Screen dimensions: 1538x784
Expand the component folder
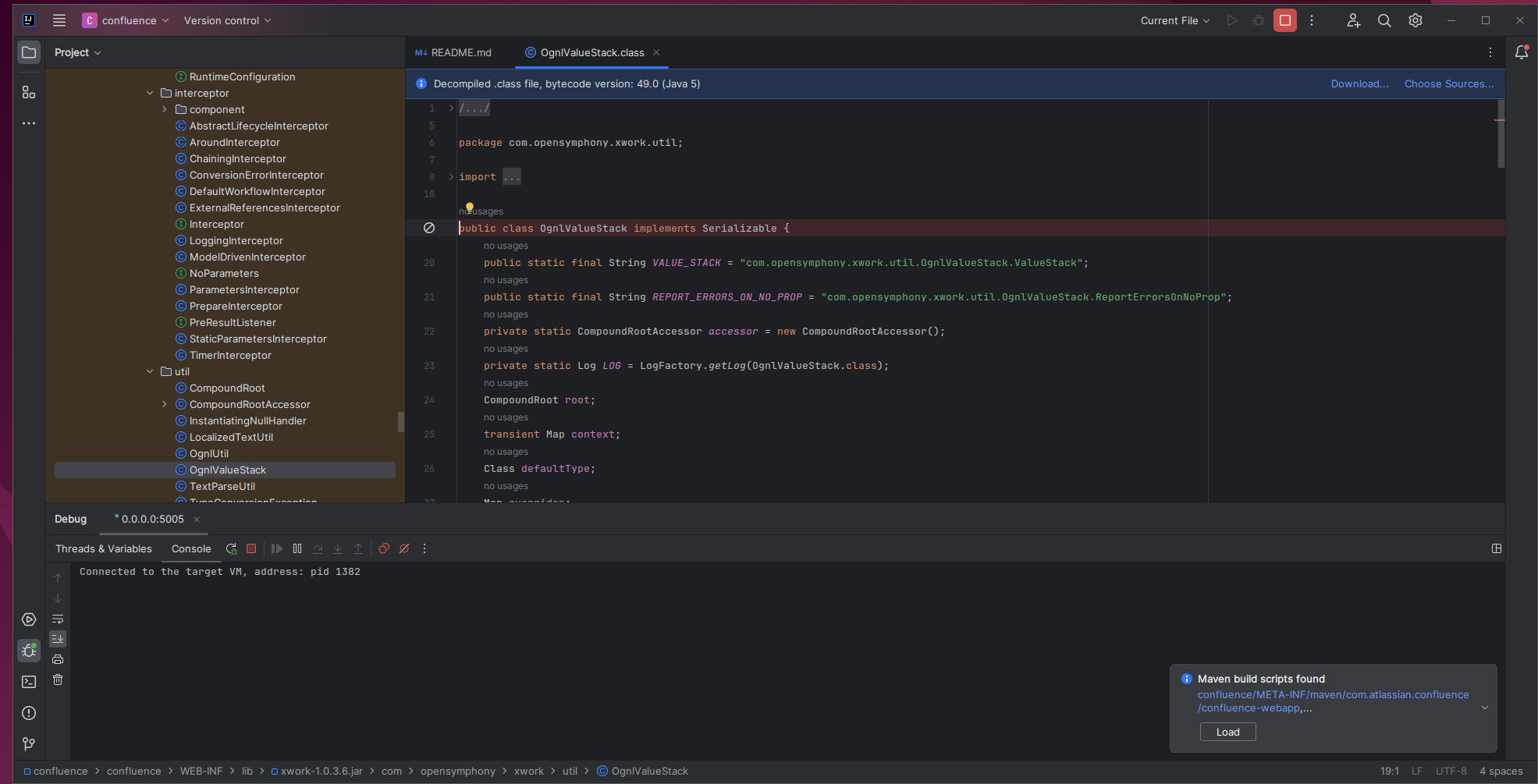[x=165, y=109]
